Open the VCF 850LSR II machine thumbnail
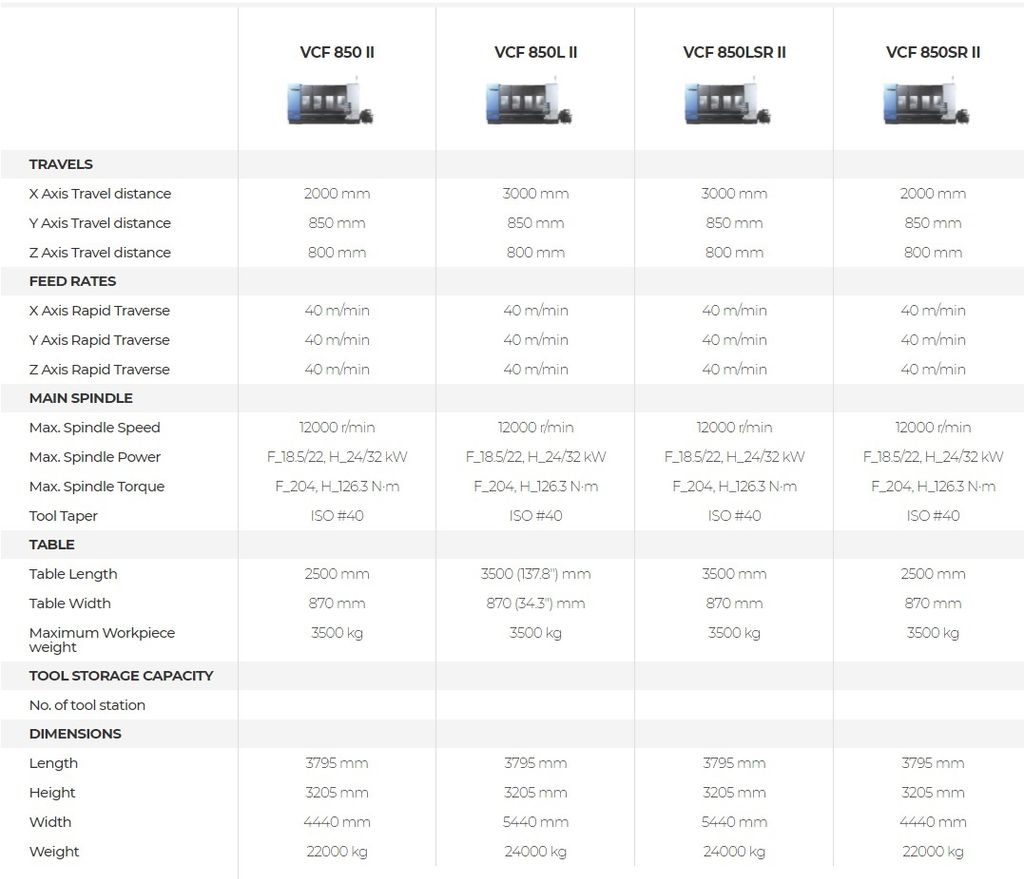 point(728,101)
